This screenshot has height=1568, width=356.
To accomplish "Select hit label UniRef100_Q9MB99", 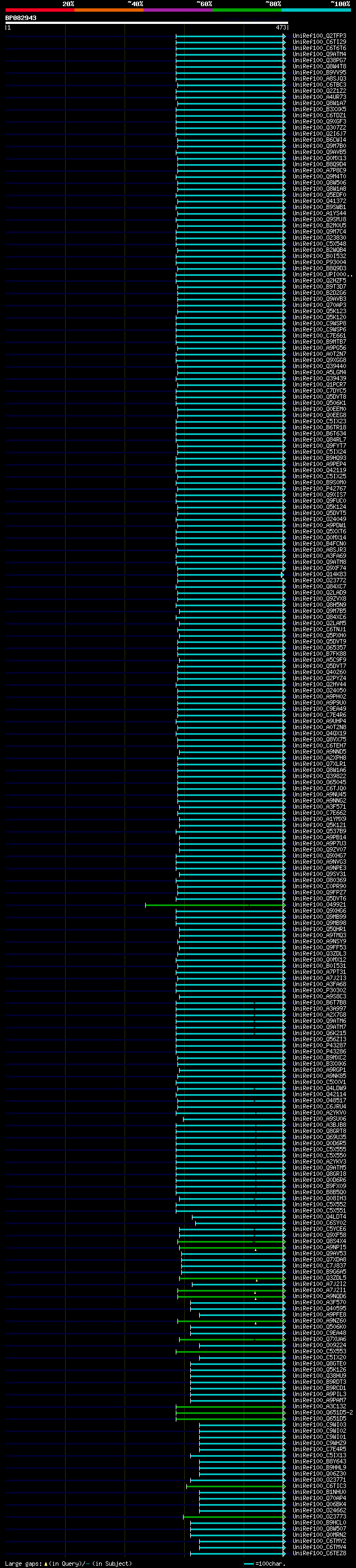I will tap(319, 917).
